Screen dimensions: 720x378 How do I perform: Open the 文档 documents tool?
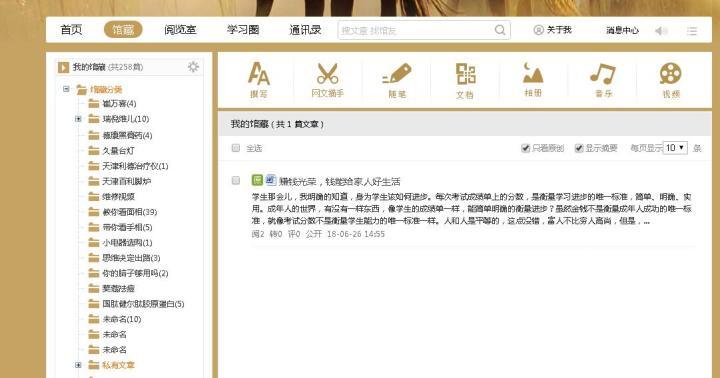pos(465,80)
